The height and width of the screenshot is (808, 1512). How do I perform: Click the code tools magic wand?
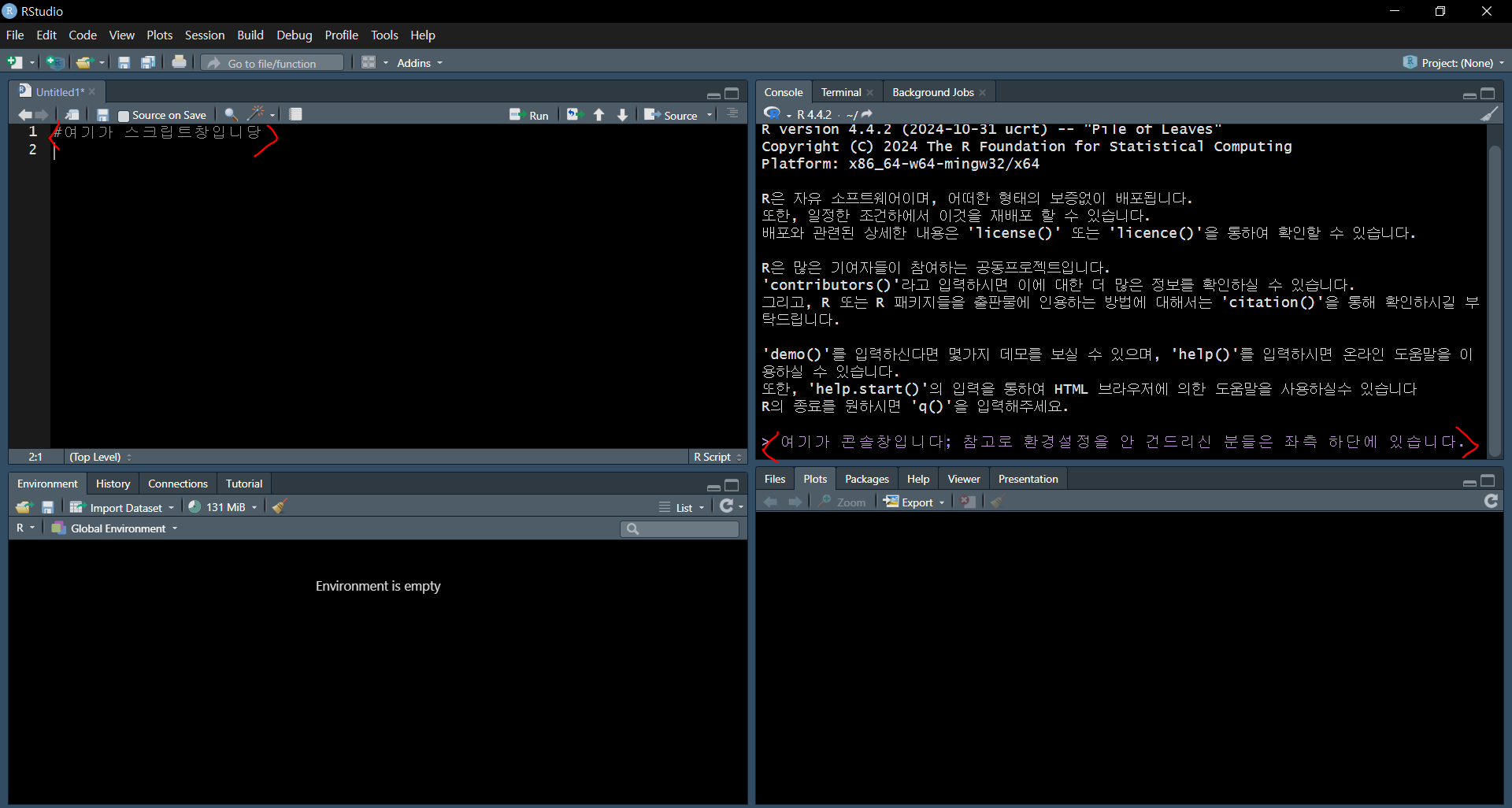coord(256,115)
